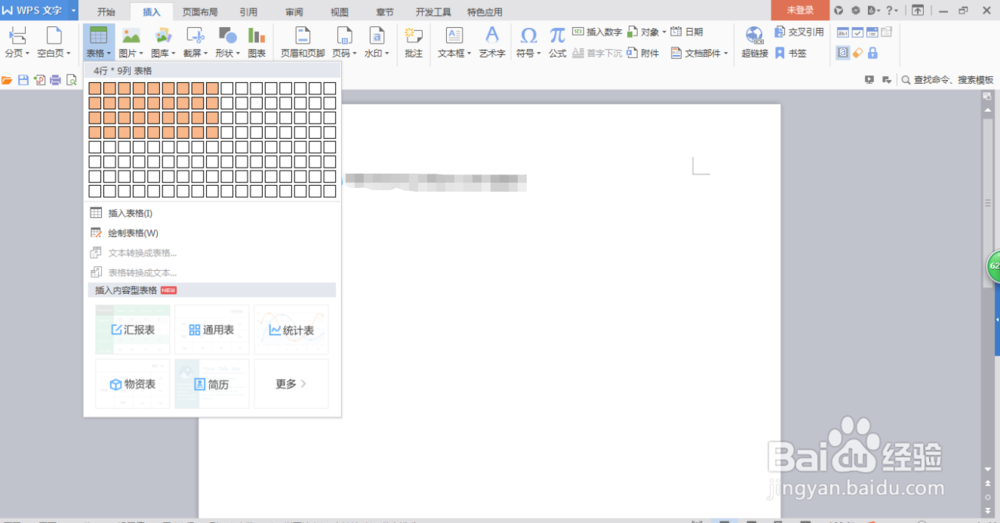Switch to the 开发工具 tab
This screenshot has height=523, width=1000.
(x=433, y=12)
